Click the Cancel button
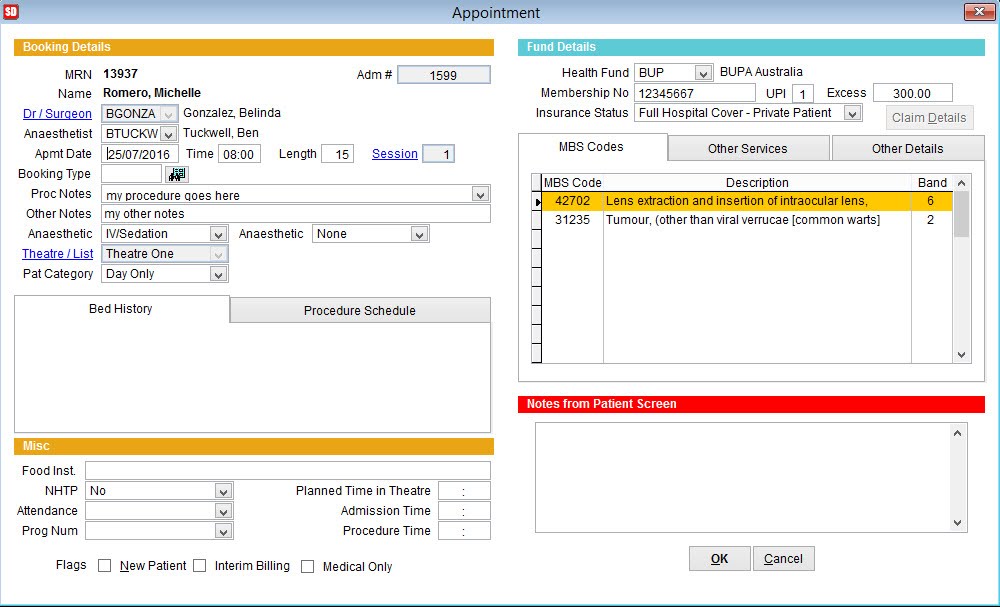 point(783,559)
